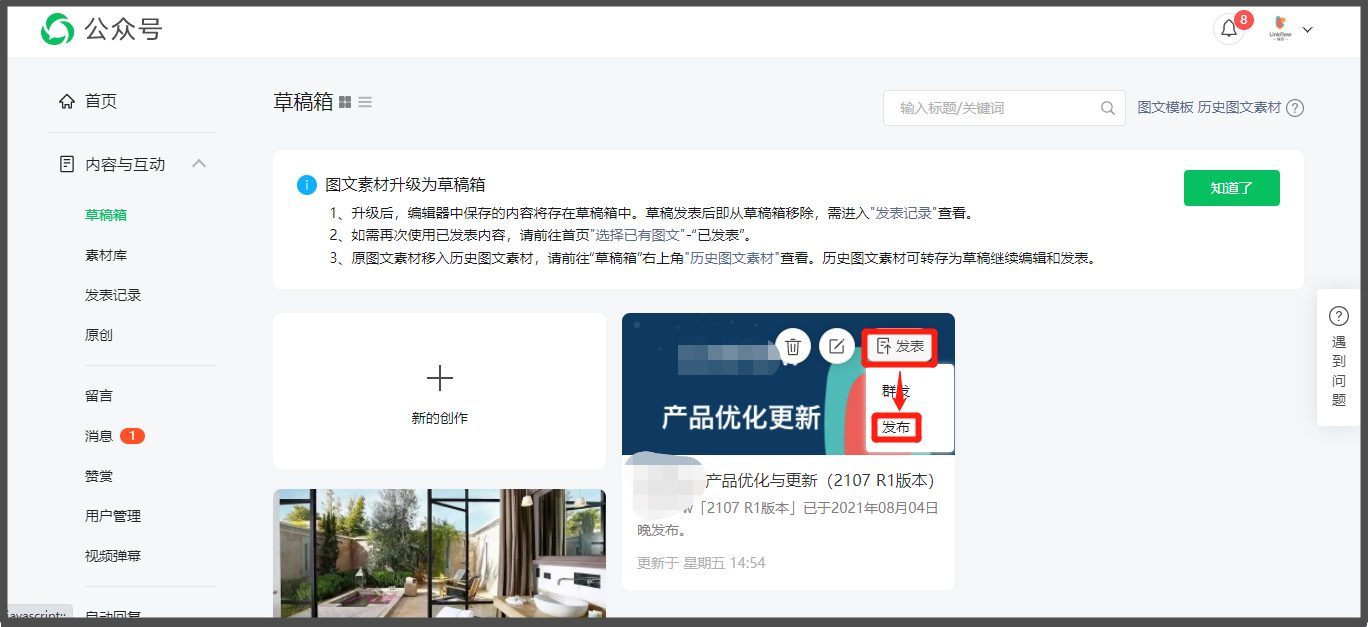Click the "更新于 星期五 14:54" timestamp

pyautogui.click(x=701, y=563)
